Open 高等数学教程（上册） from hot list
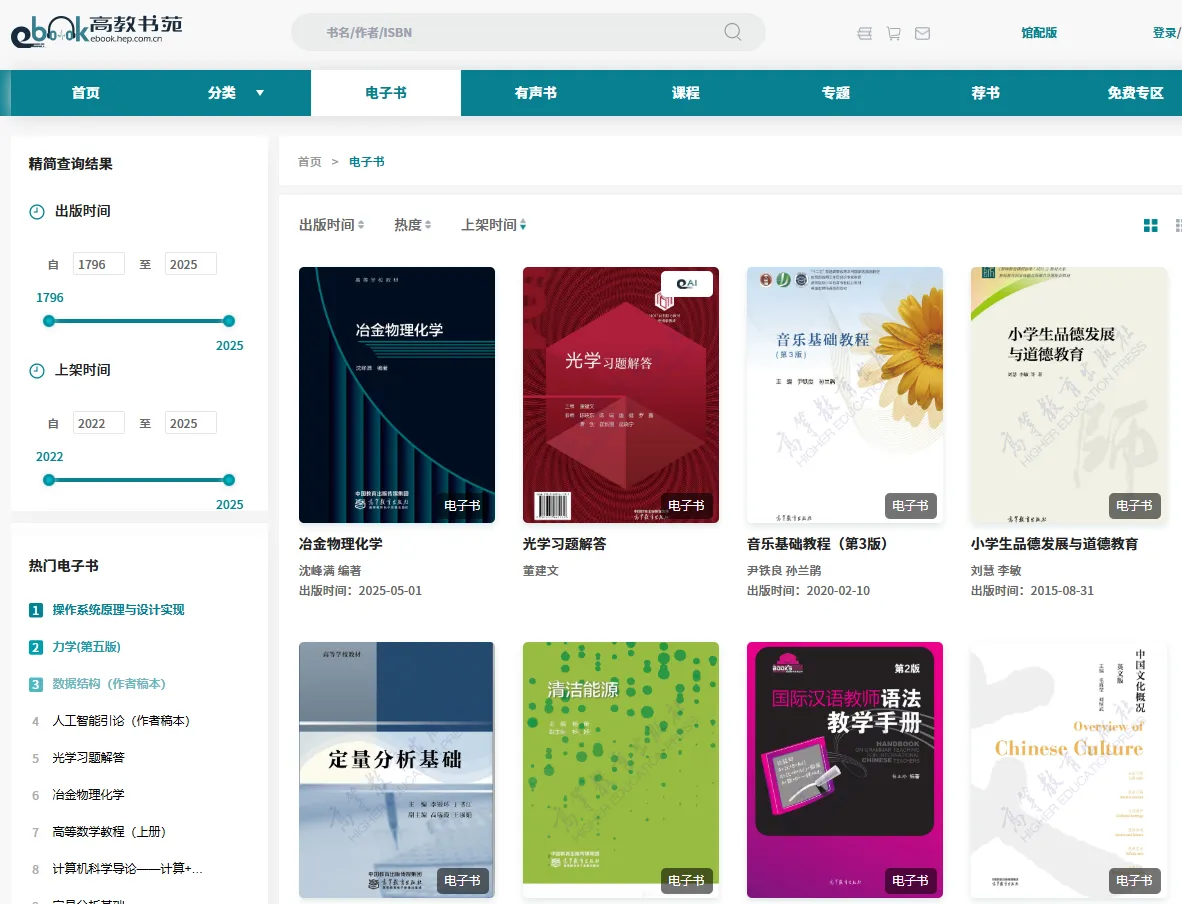The height and width of the screenshot is (904, 1182). 109,832
